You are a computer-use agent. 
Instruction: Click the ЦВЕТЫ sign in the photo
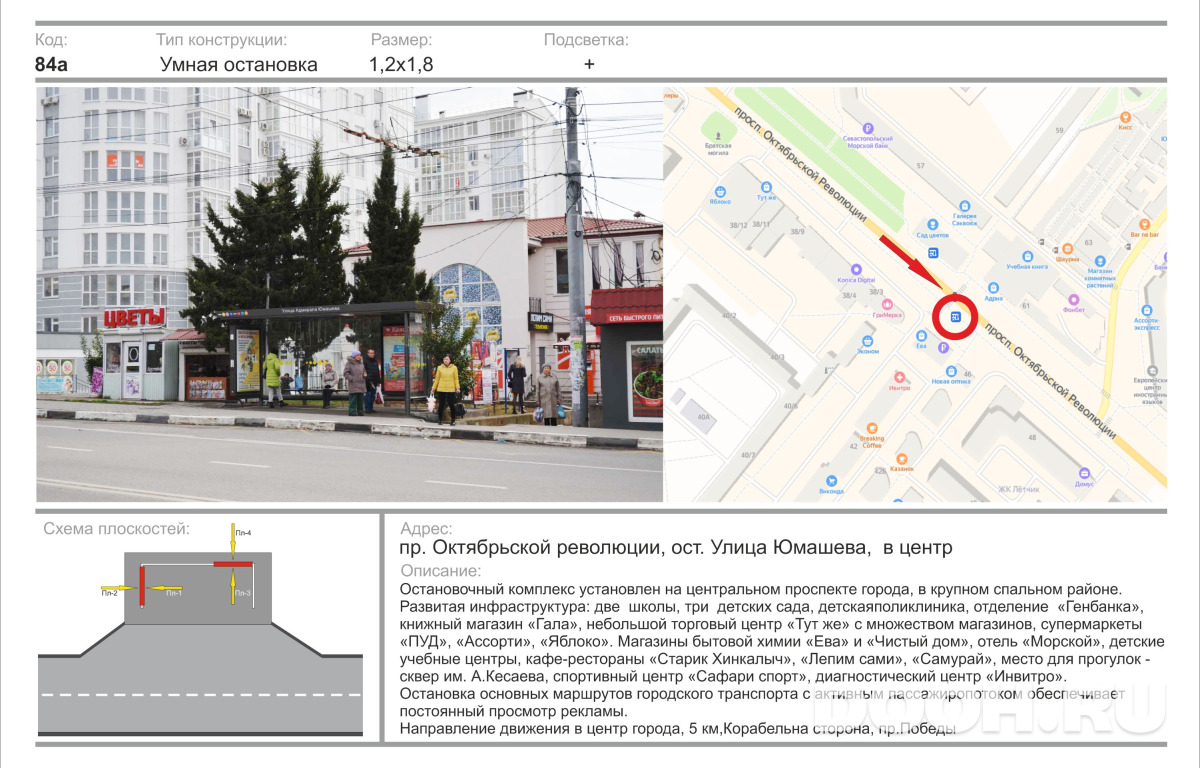pos(133,319)
